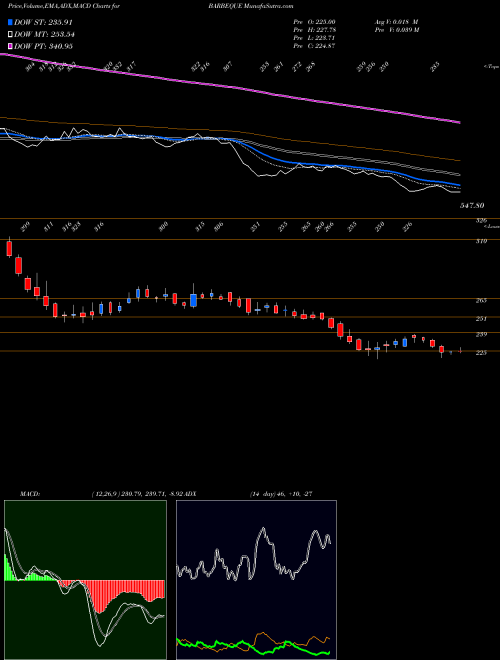Click the '<Lows' marker label

click(492, 226)
